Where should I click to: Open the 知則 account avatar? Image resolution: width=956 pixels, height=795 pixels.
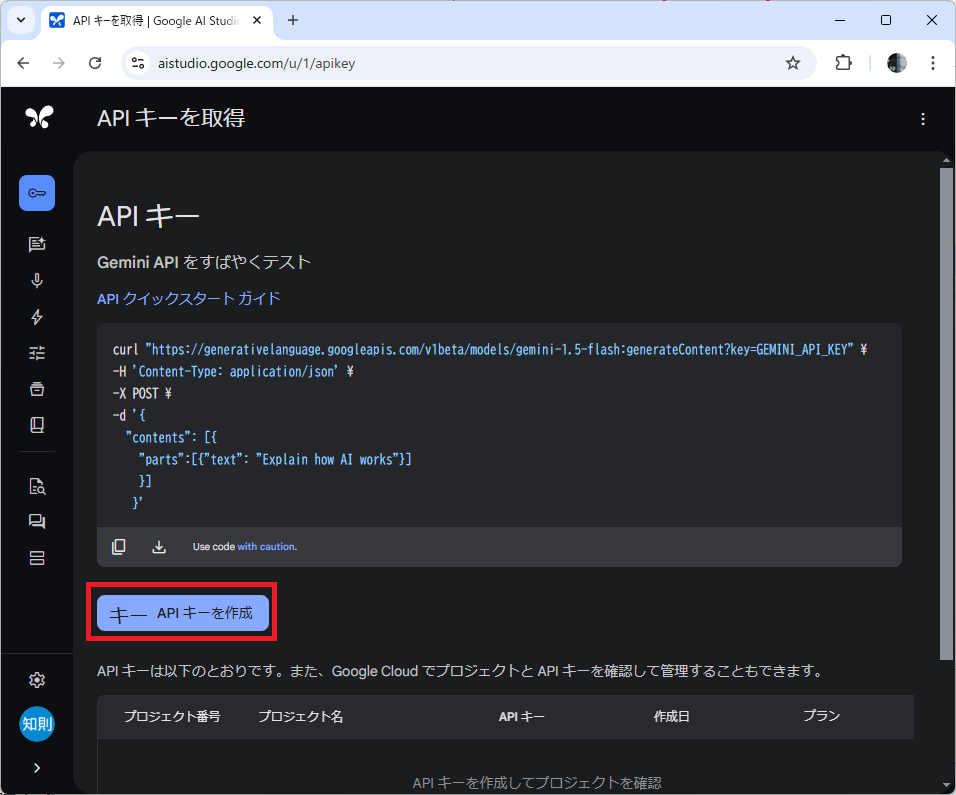37,724
